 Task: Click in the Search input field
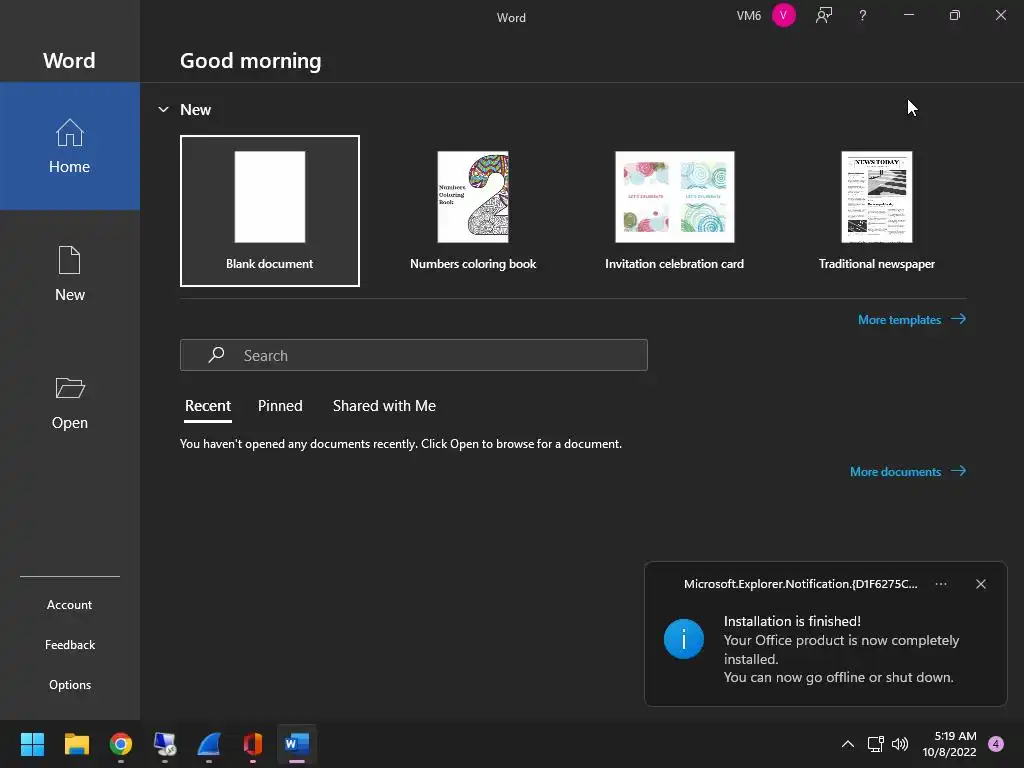(414, 355)
